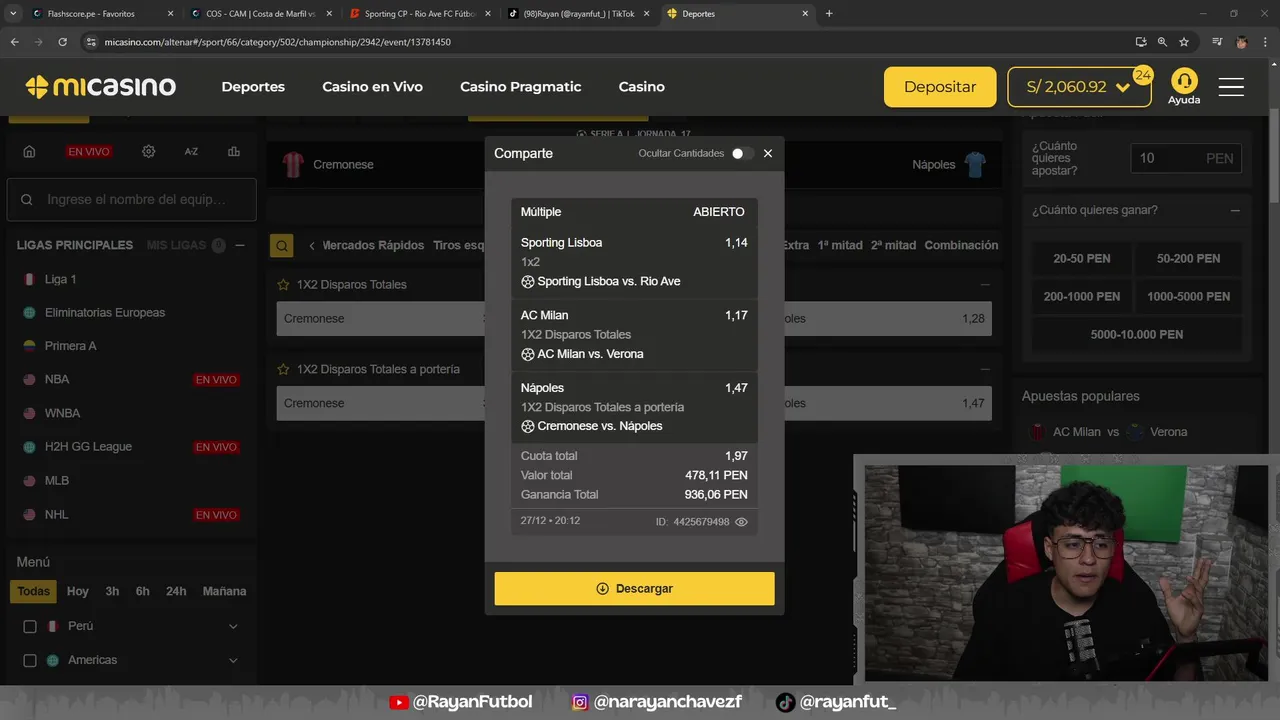Click the team name search field
Viewport: 1280px width, 720px height.
pyautogui.click(x=132, y=200)
